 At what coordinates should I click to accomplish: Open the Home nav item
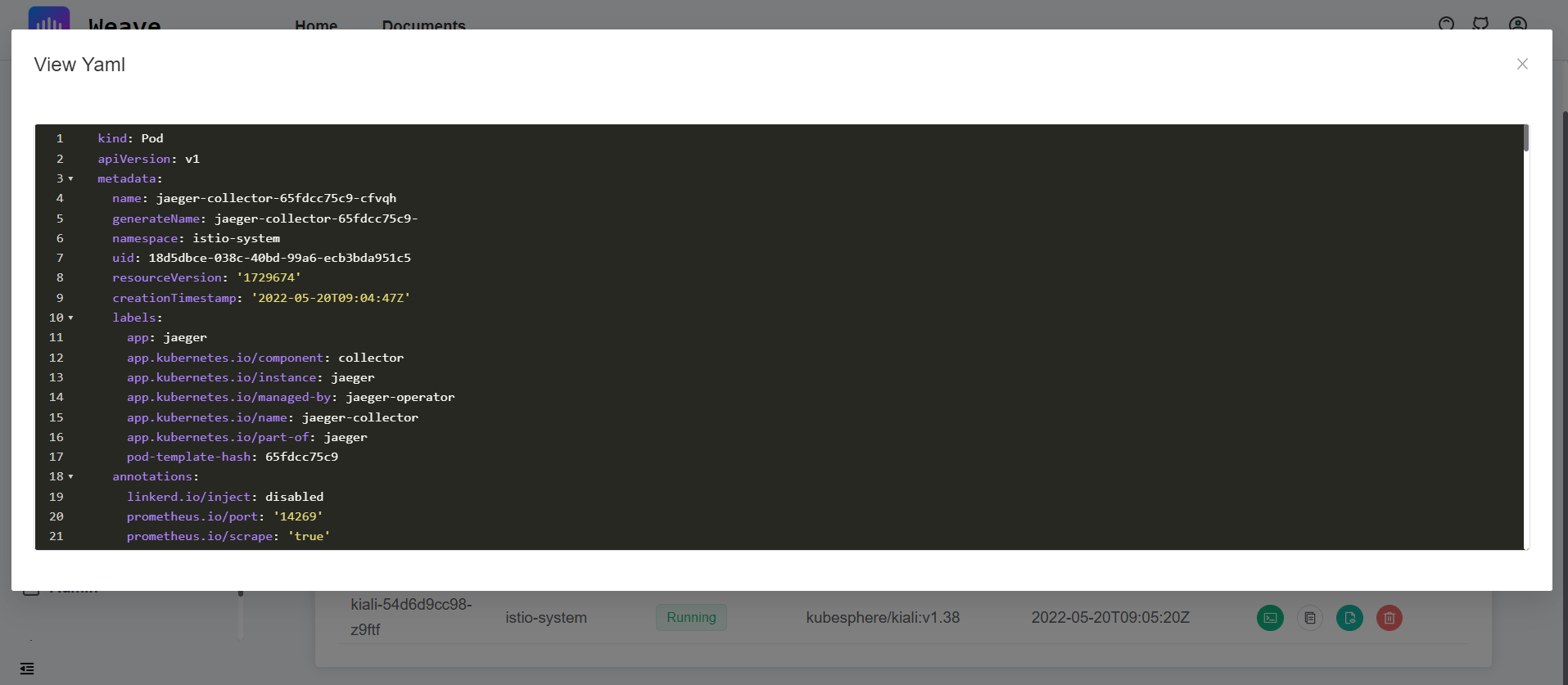coord(316,25)
